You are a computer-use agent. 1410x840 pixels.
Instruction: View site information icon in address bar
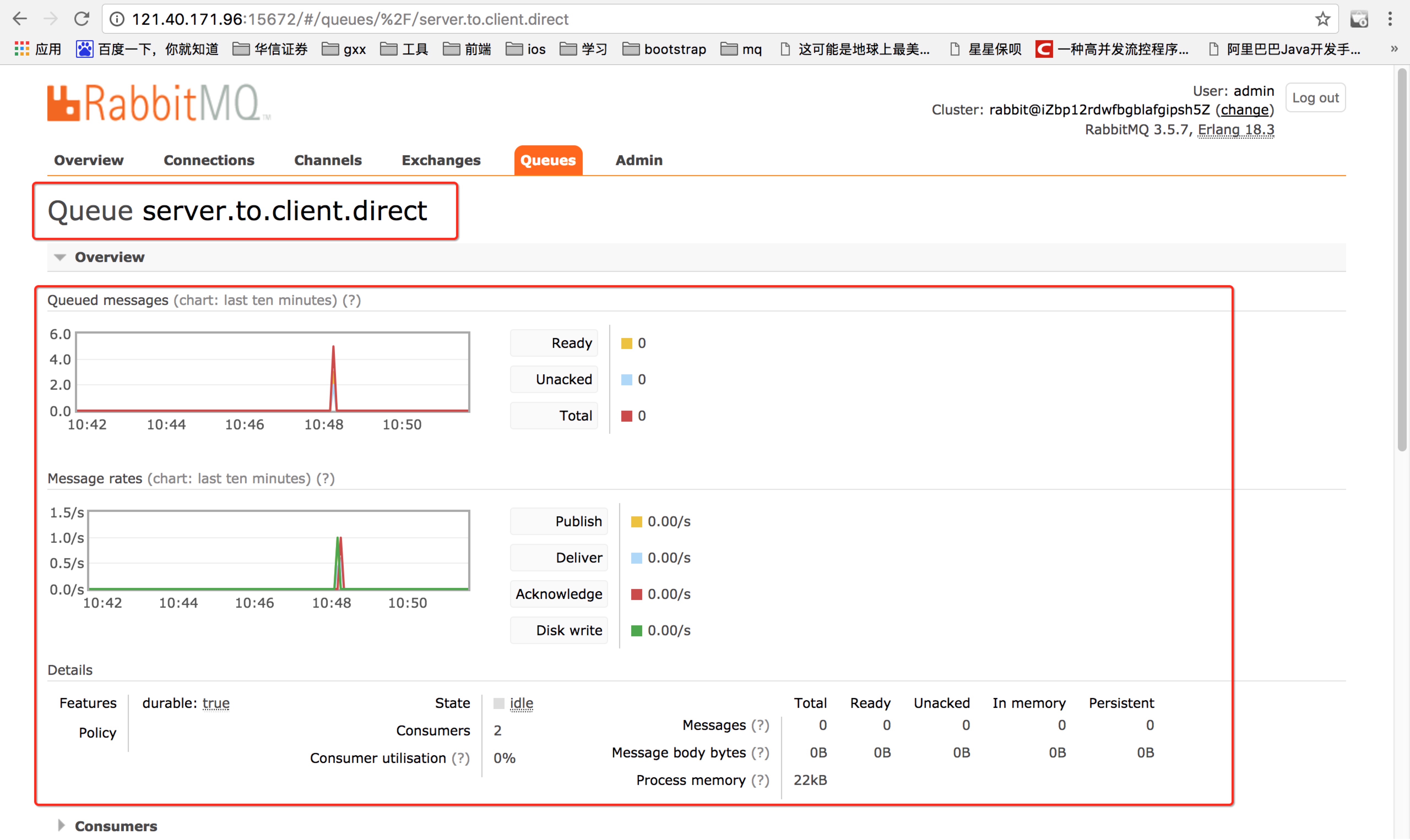pos(117,19)
